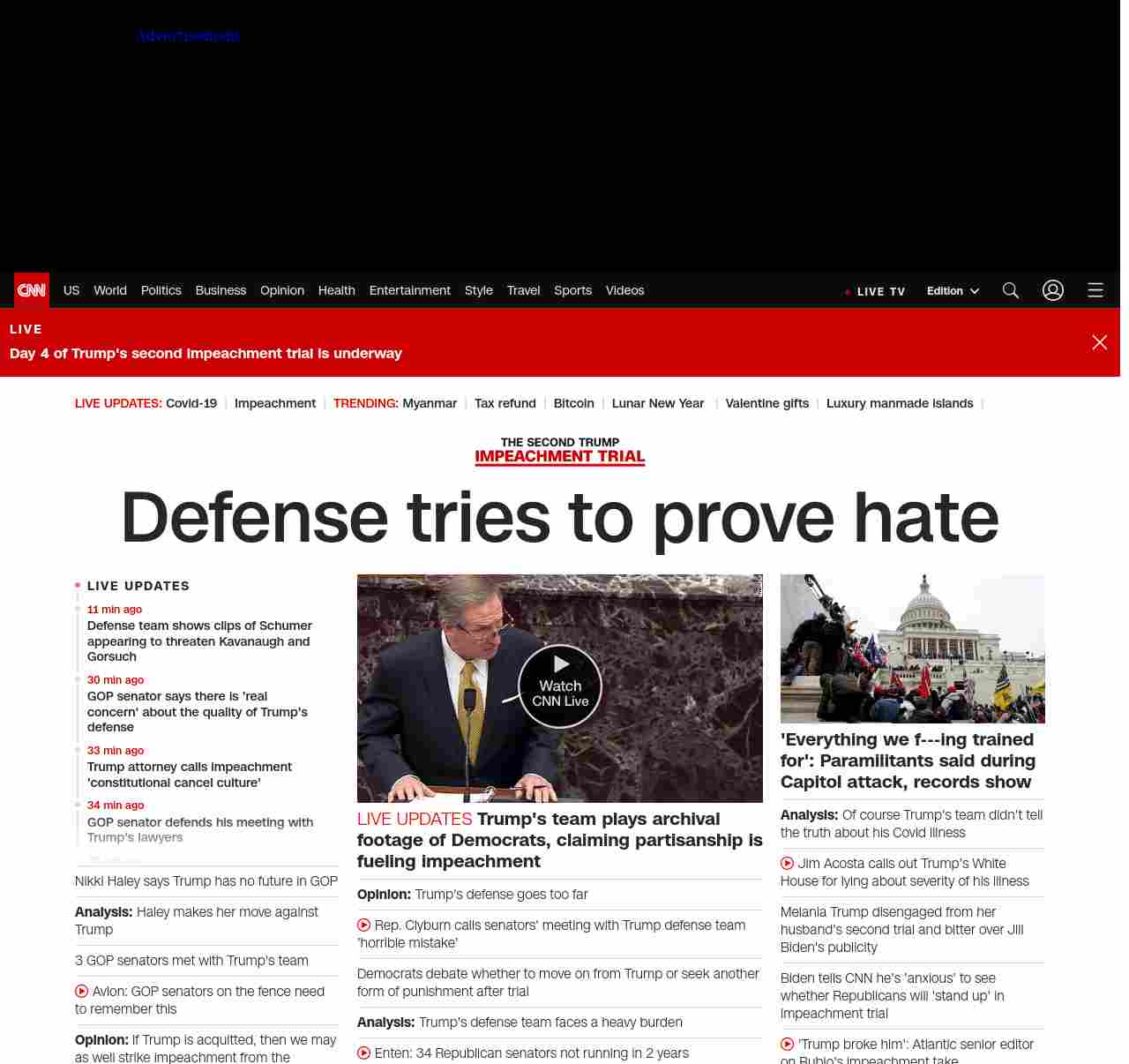1129x1064 pixels.
Task: Open the Bitcoin trending link
Action: [x=573, y=403]
